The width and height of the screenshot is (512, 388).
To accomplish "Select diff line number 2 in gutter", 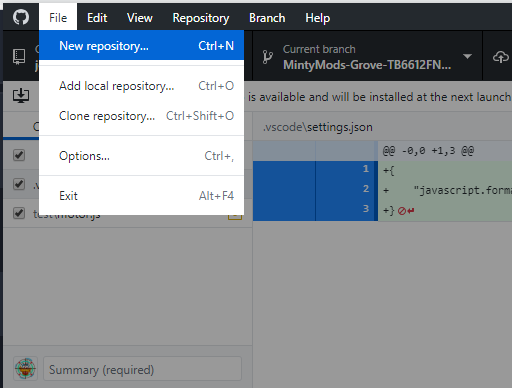I will (366, 189).
